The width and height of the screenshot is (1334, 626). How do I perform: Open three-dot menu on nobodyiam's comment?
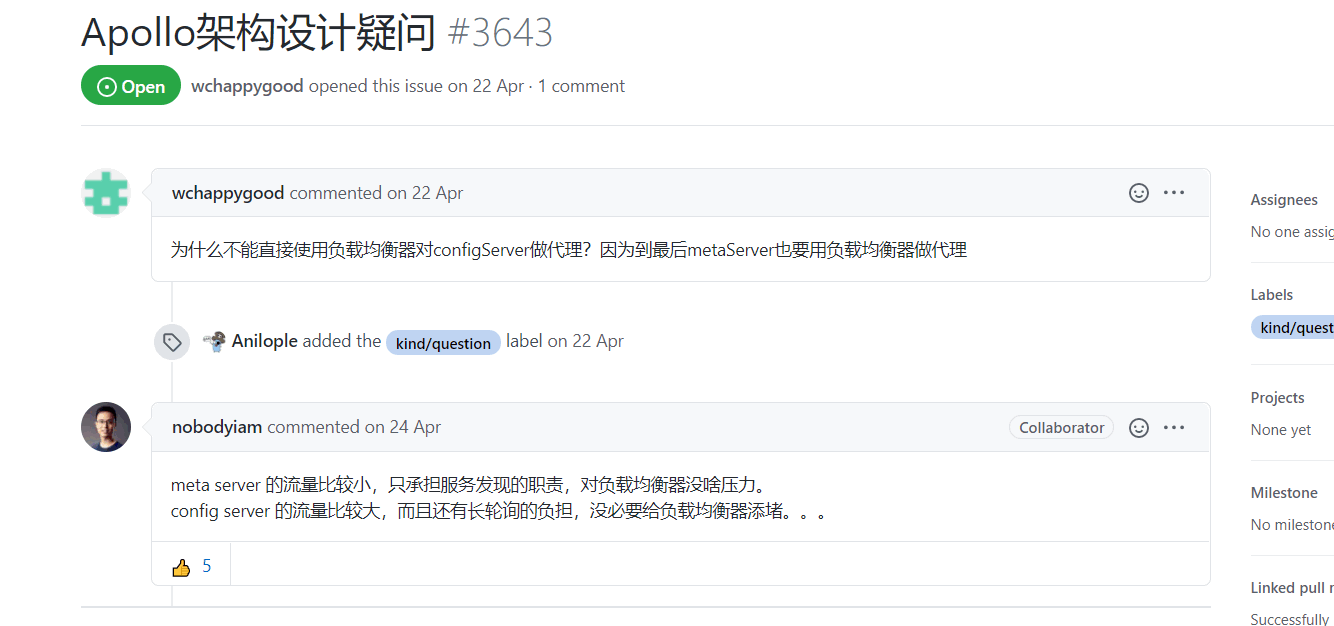(x=1174, y=428)
